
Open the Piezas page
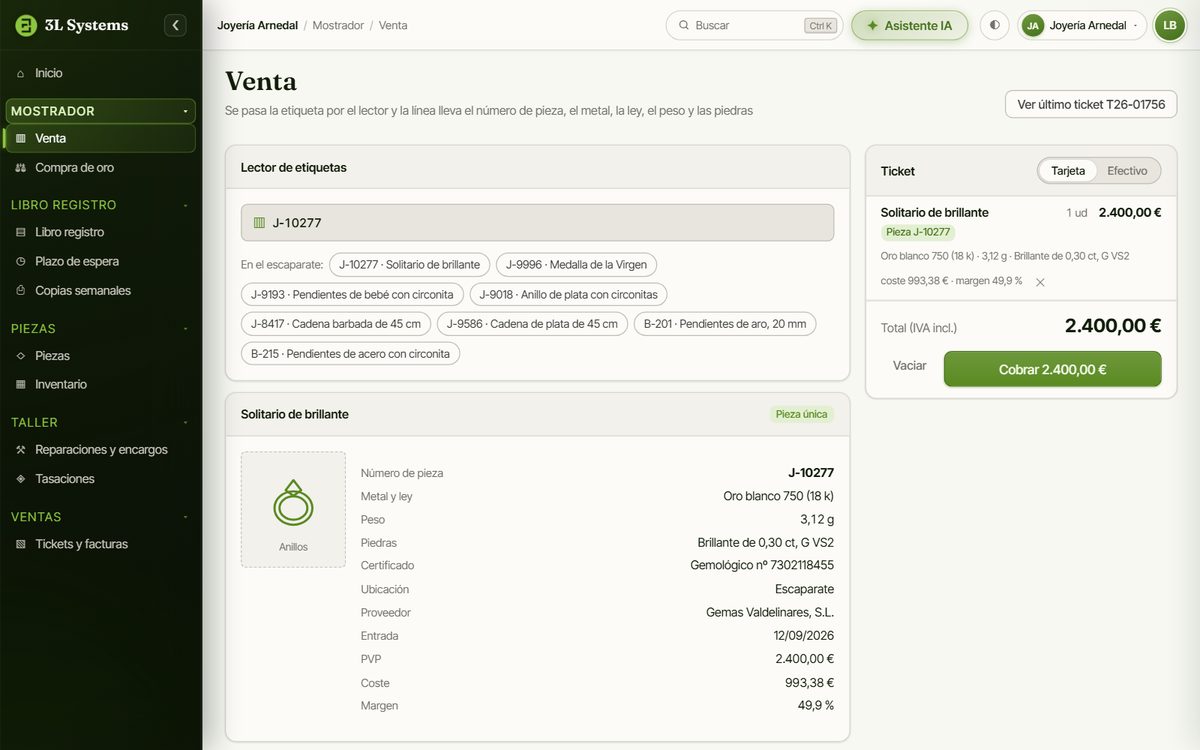pos(101,355)
